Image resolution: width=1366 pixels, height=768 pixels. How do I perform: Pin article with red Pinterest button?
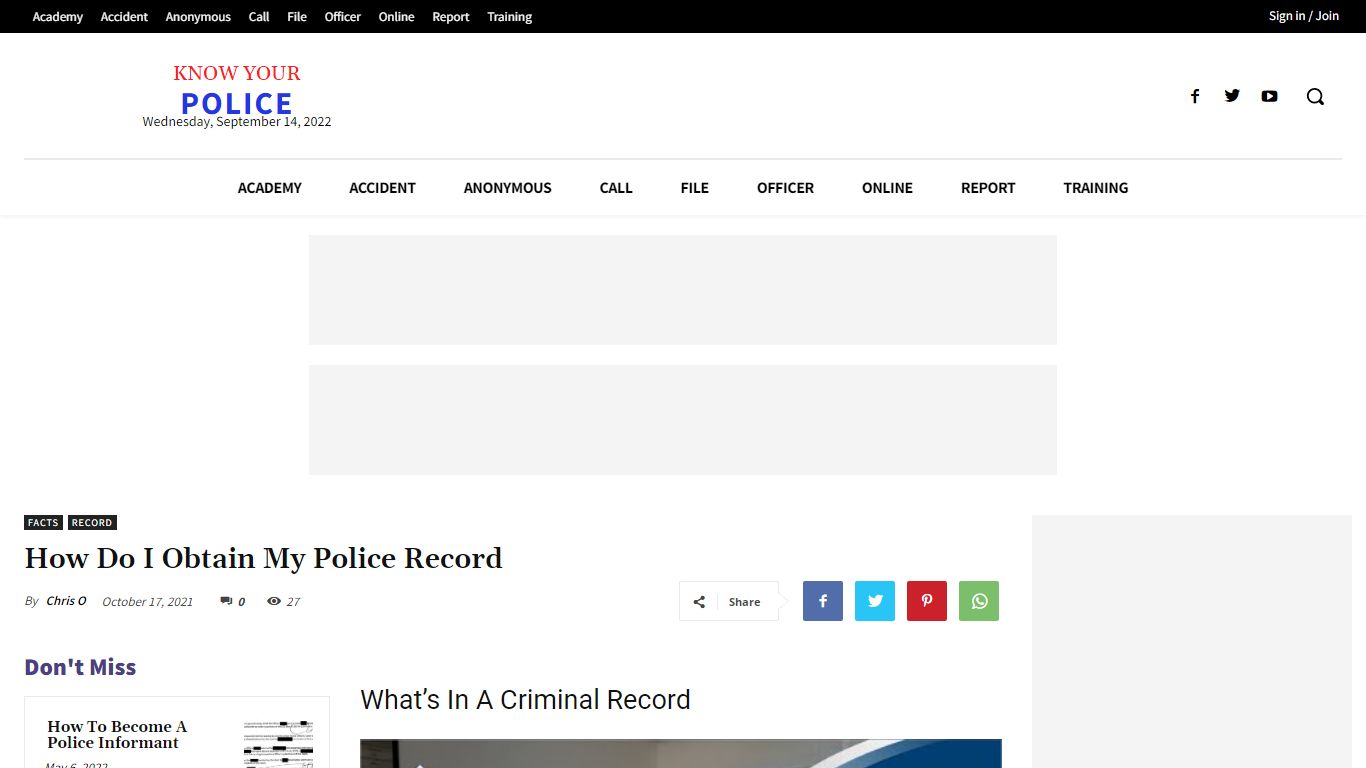[x=927, y=601]
